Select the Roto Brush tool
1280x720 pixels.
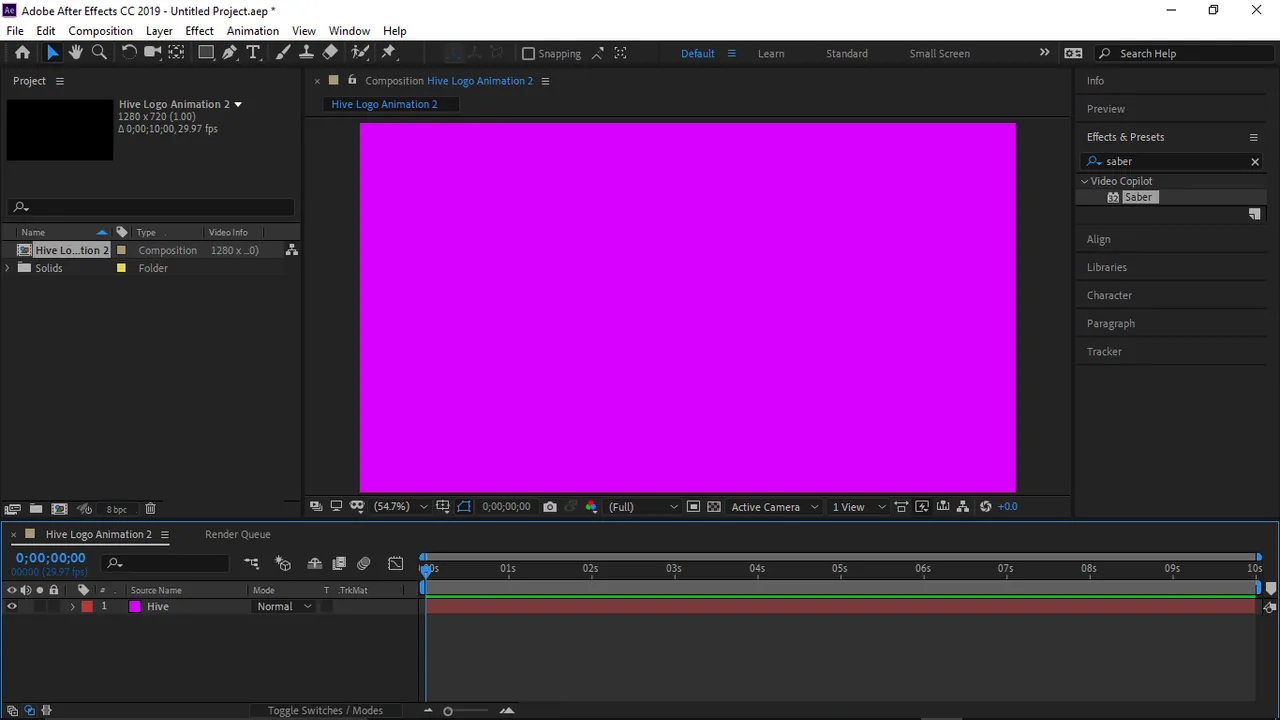click(x=360, y=53)
